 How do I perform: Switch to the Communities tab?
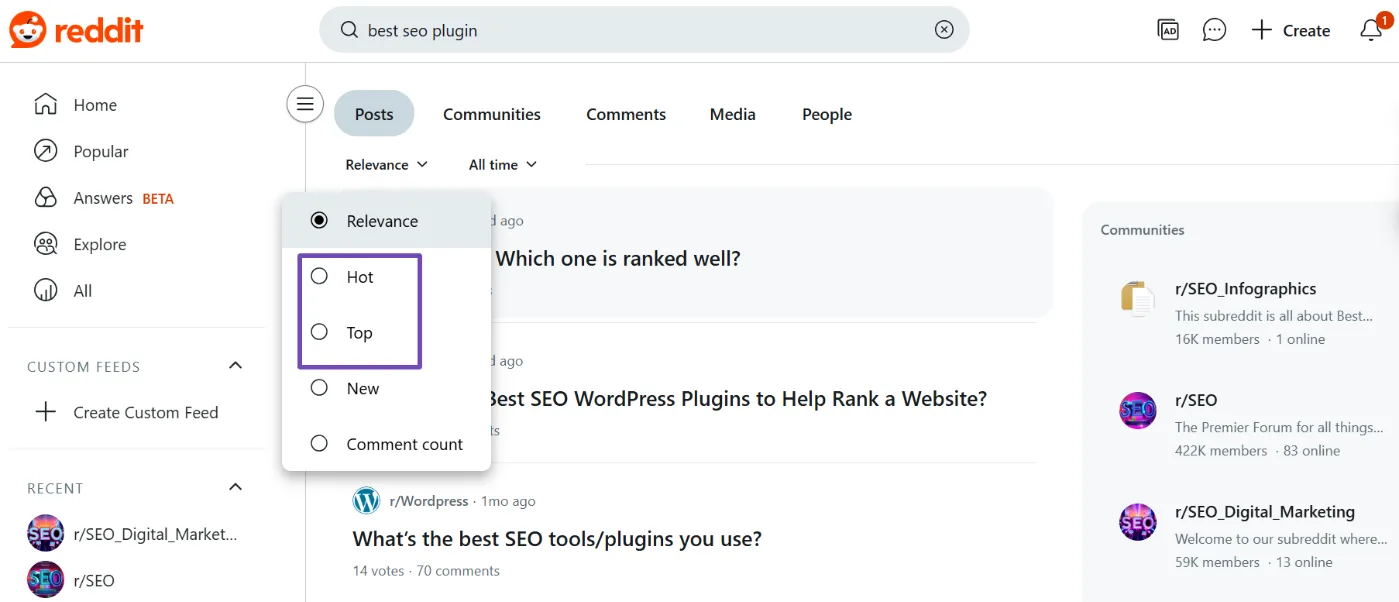pyautogui.click(x=491, y=115)
